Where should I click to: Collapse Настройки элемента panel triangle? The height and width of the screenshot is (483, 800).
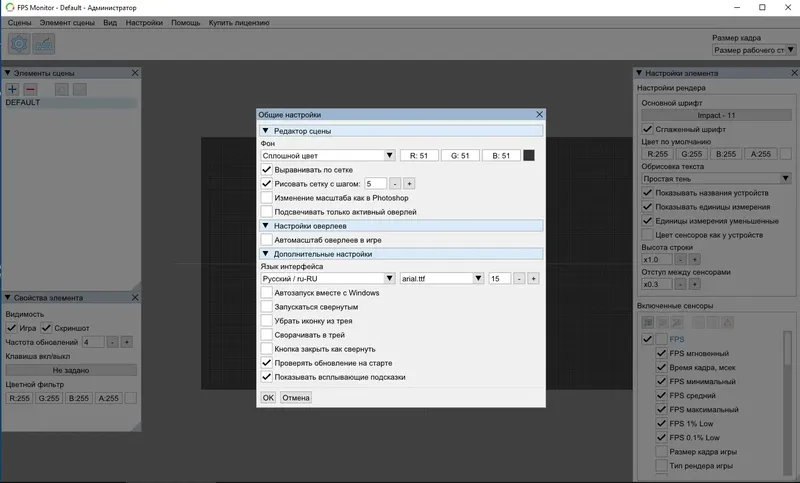point(639,73)
